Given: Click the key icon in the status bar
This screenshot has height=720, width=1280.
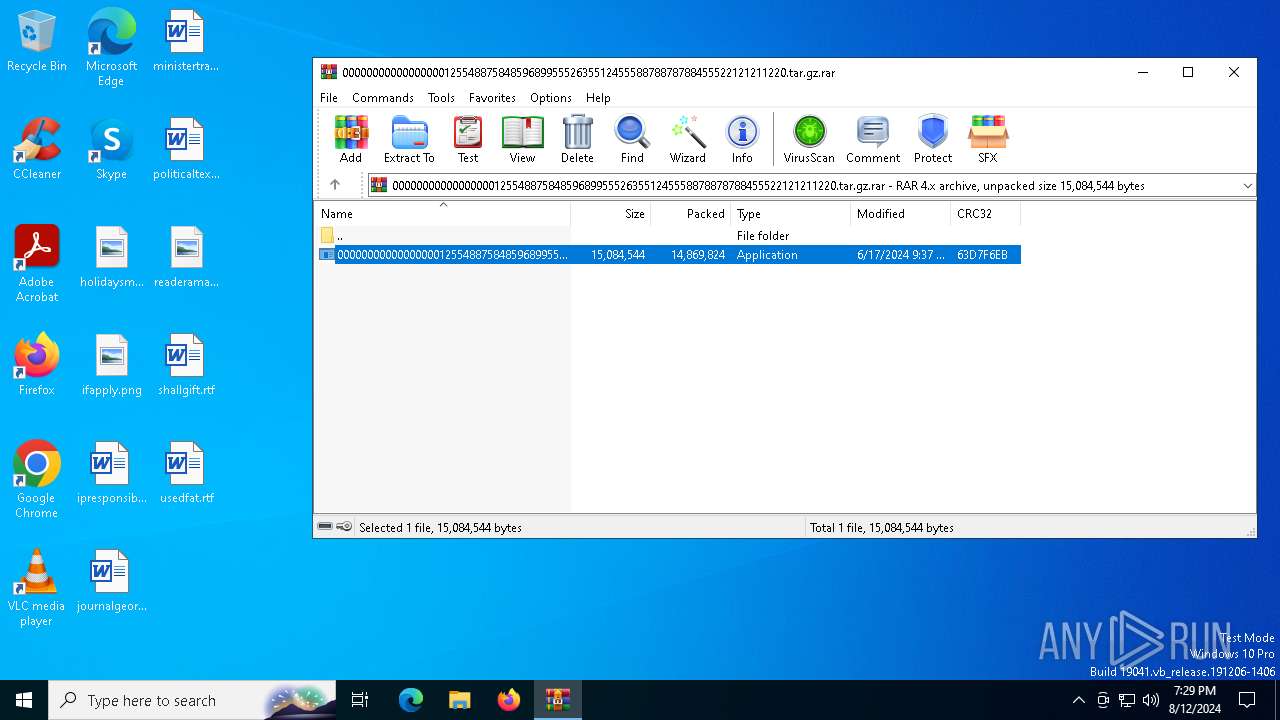Looking at the screenshot, I should pos(344,527).
